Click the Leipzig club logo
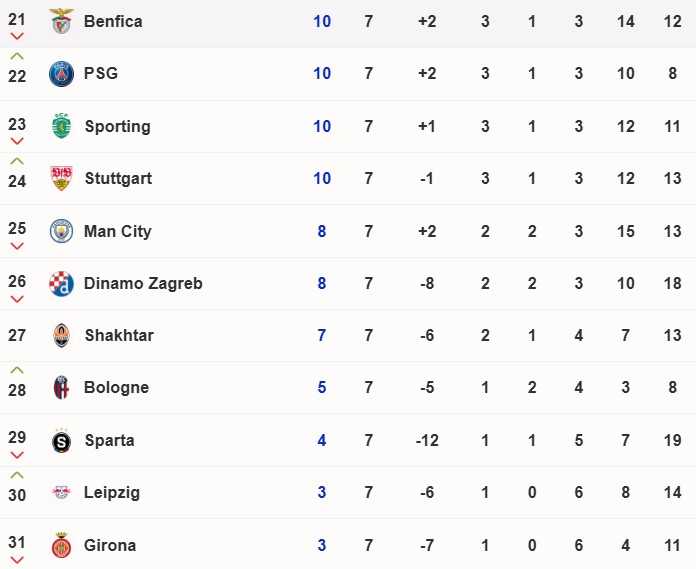Image resolution: width=696 pixels, height=569 pixels. (x=61, y=492)
